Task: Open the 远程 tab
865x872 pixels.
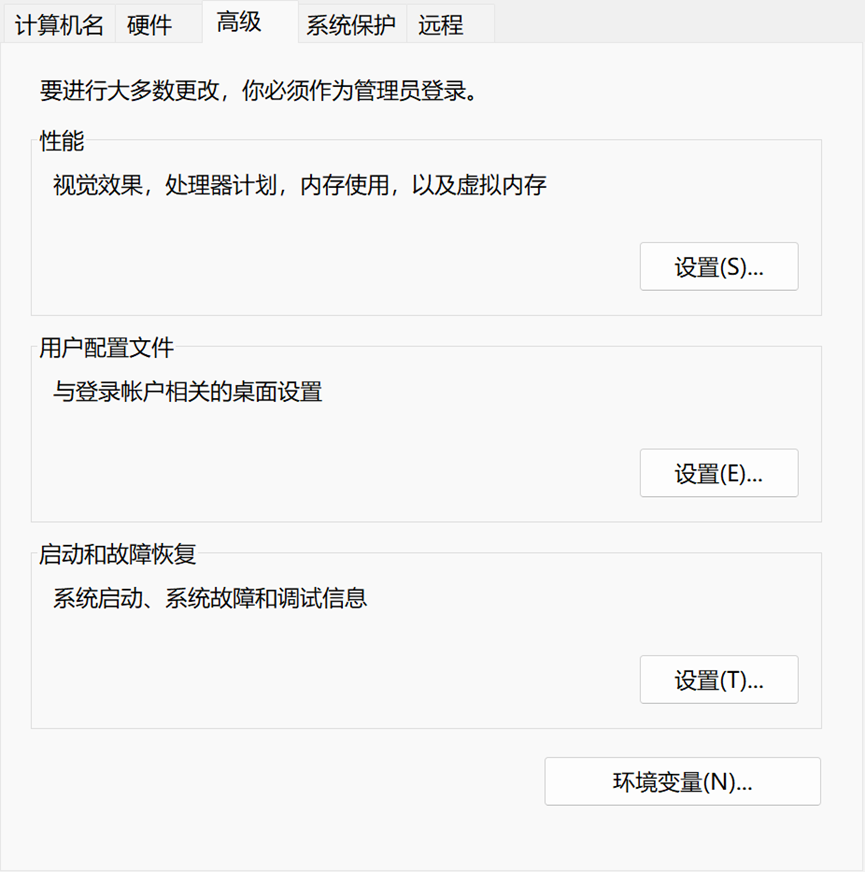Action: 451,25
